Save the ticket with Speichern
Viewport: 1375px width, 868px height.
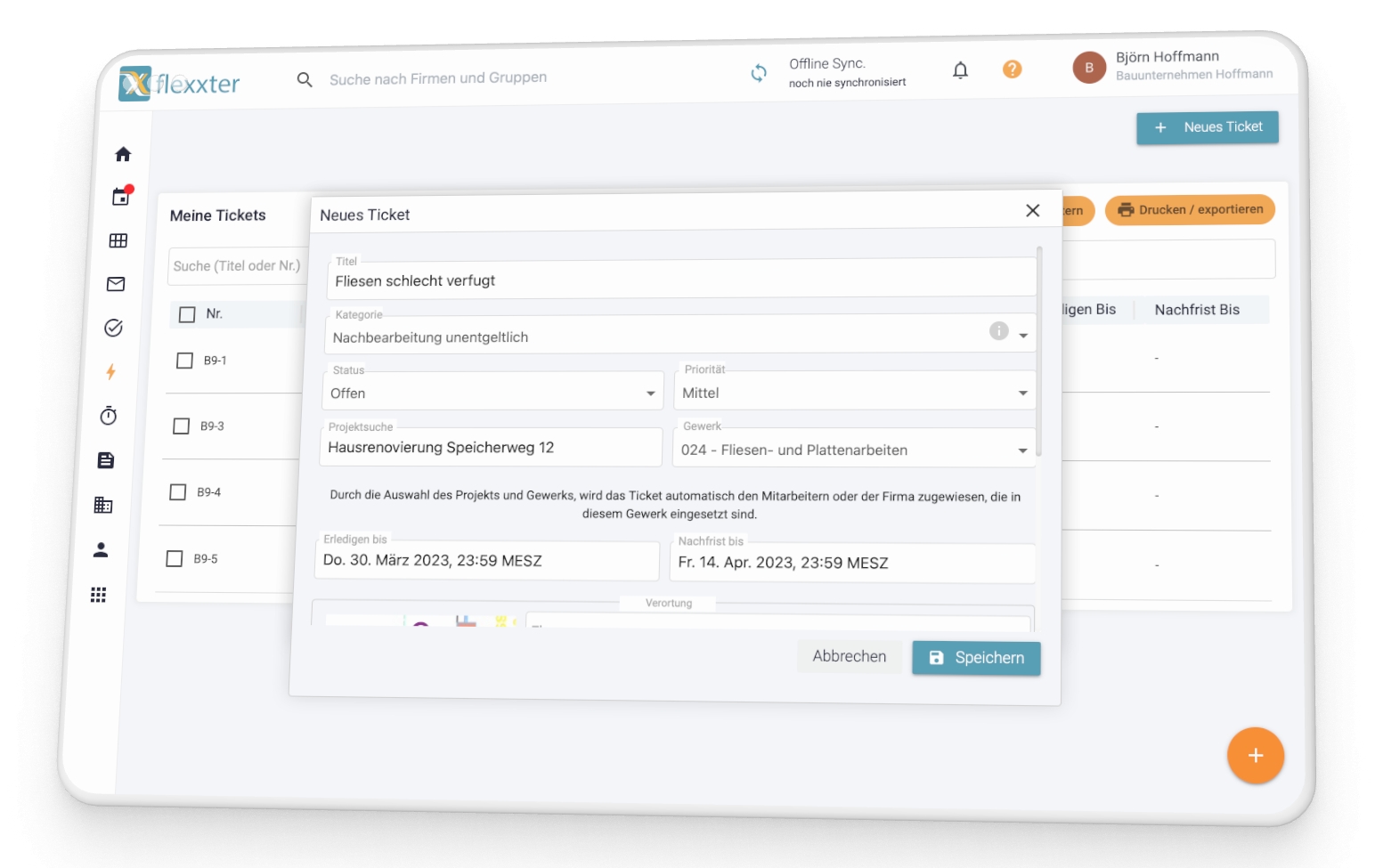976,658
